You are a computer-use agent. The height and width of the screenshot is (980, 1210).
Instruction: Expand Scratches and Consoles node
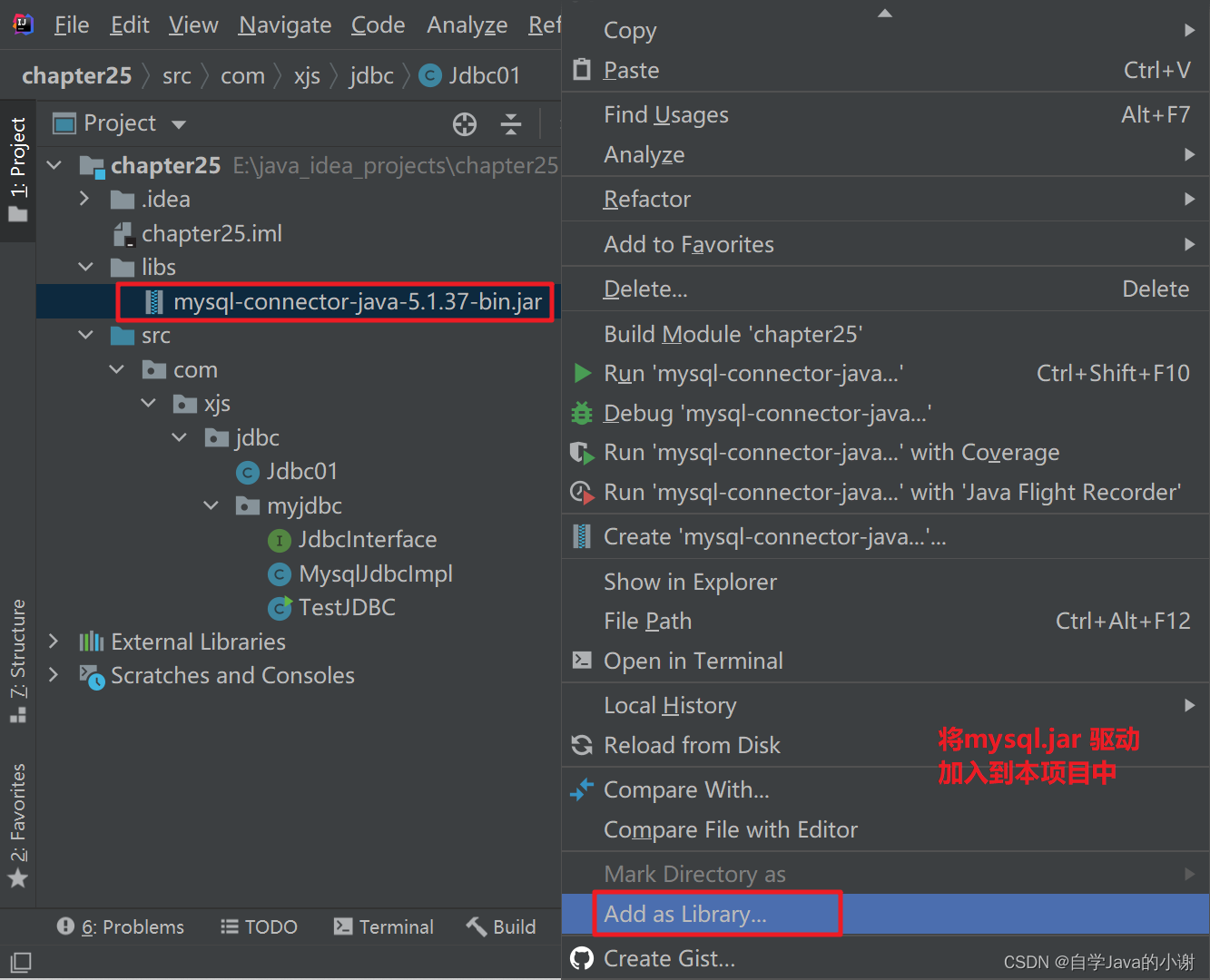click(x=54, y=675)
